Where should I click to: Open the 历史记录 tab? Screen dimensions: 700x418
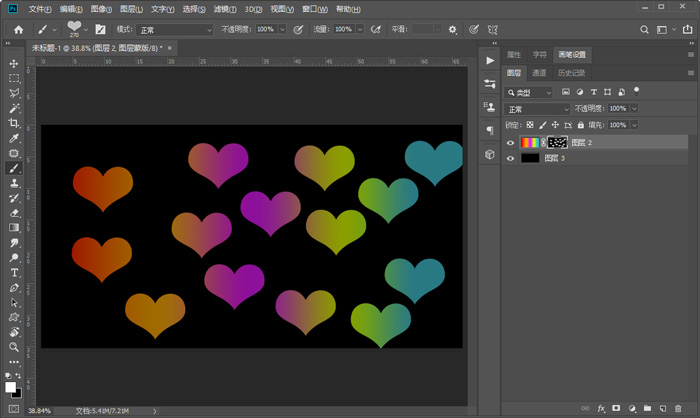[x=571, y=73]
